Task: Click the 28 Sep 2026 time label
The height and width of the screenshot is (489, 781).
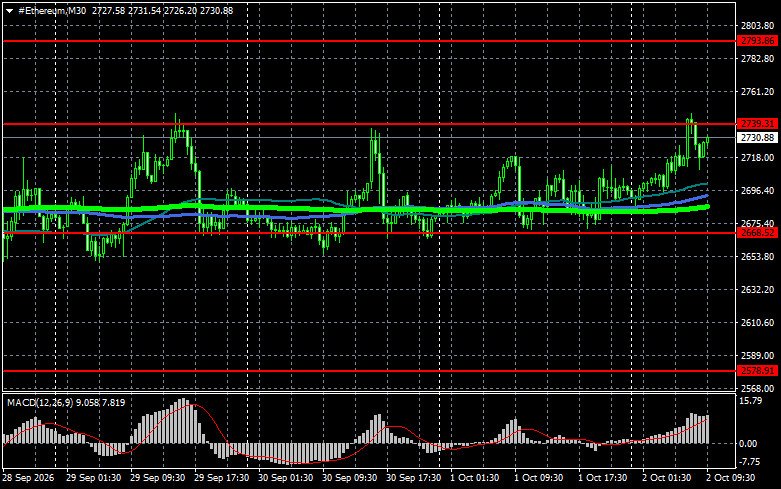Action: 28,478
